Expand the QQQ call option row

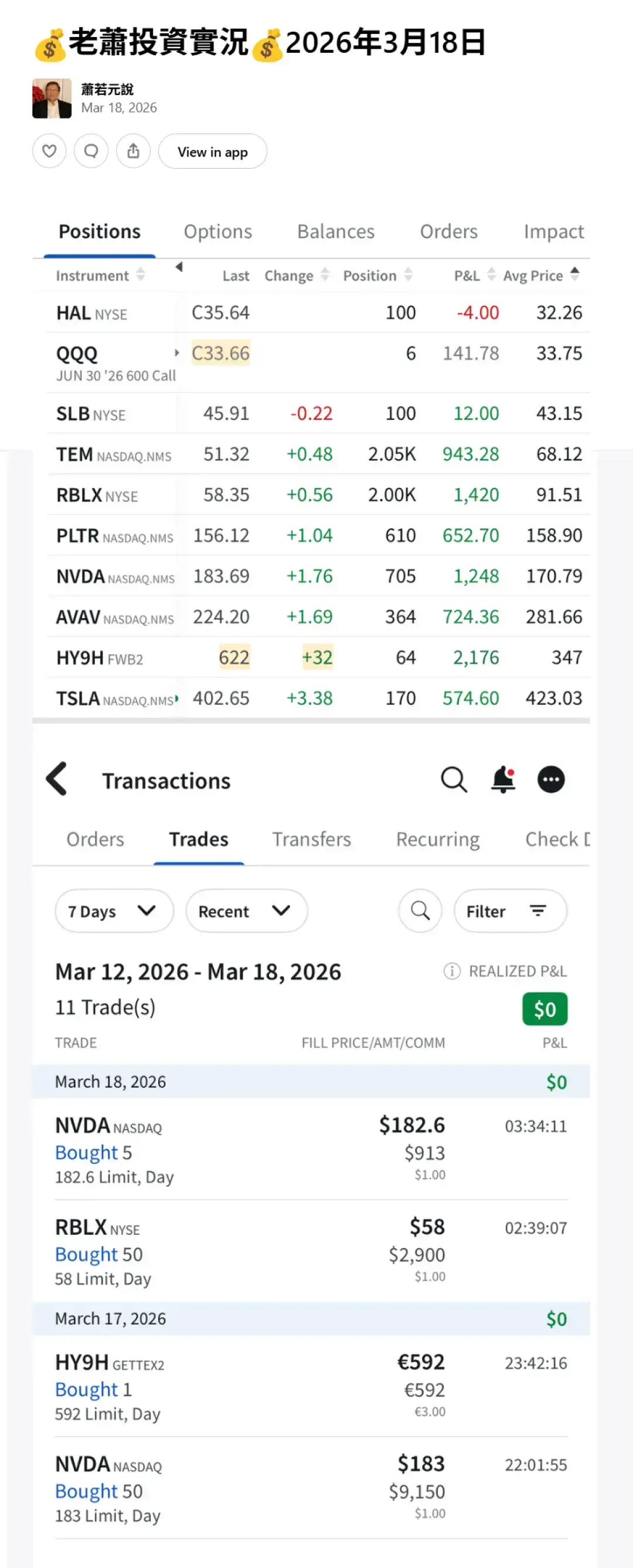(176, 352)
